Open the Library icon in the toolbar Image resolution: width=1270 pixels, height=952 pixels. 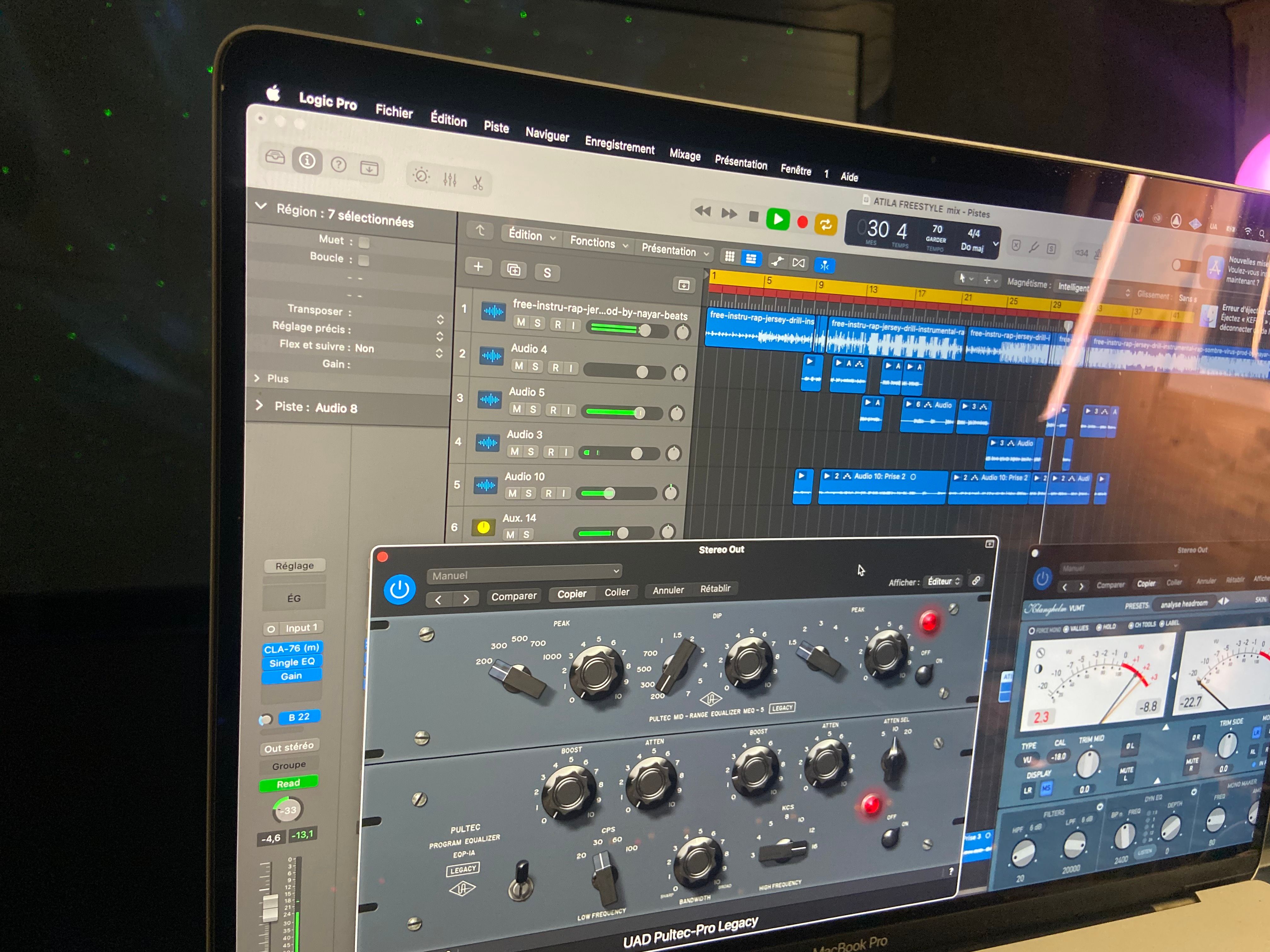coord(275,156)
